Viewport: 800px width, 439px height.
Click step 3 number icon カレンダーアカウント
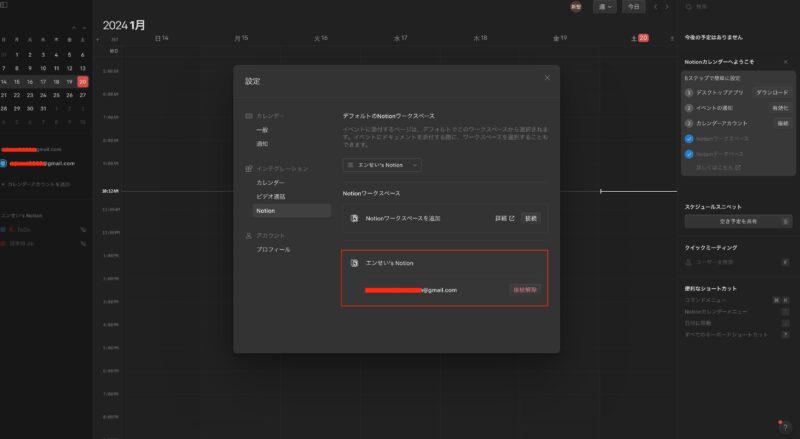click(689, 123)
